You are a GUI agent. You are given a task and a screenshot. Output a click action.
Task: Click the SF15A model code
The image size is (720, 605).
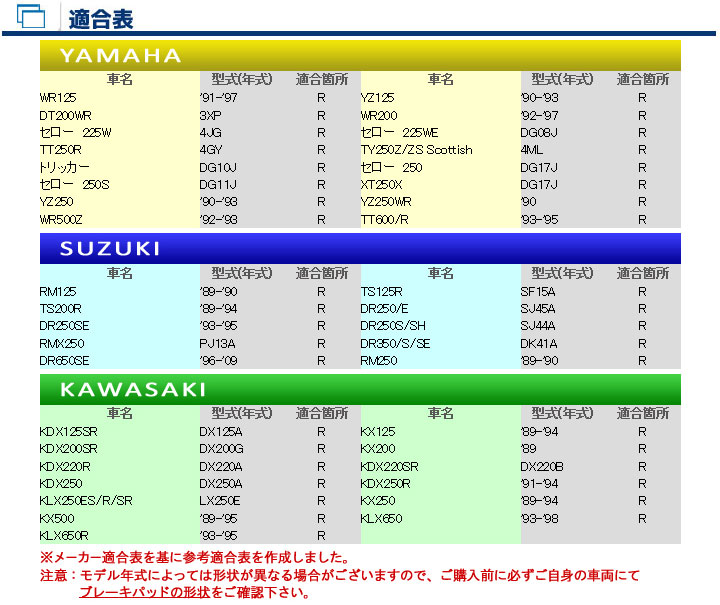(538, 291)
